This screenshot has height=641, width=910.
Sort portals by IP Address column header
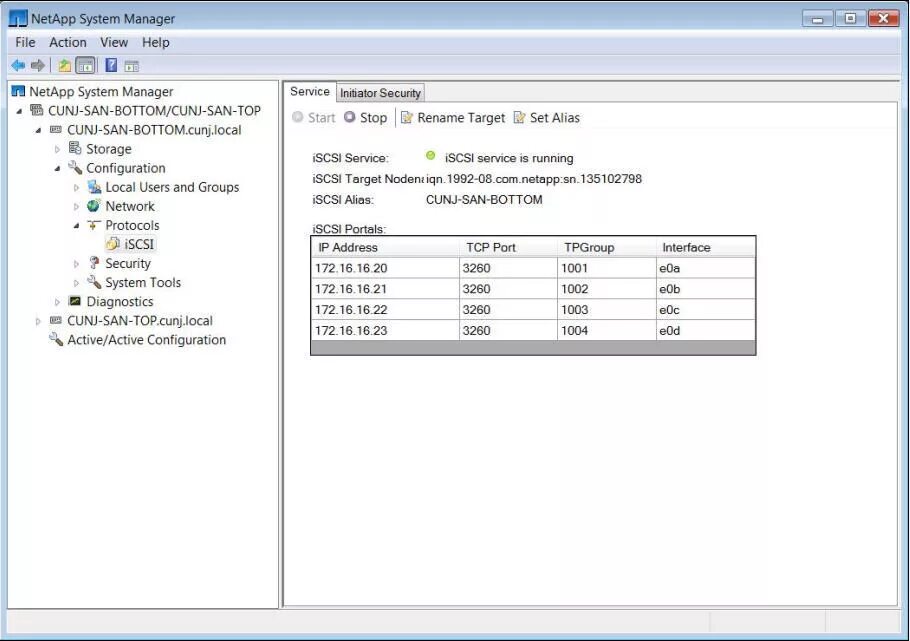tap(385, 247)
